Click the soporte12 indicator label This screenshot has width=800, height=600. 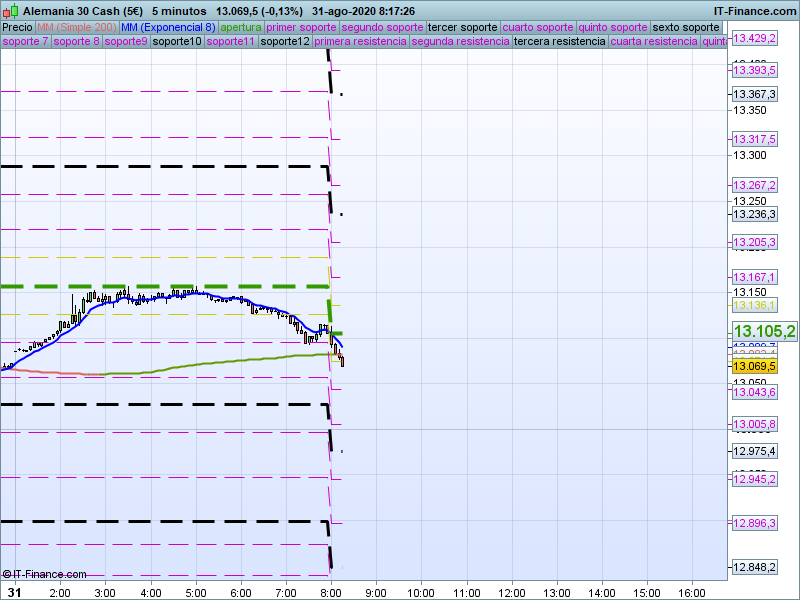point(284,42)
